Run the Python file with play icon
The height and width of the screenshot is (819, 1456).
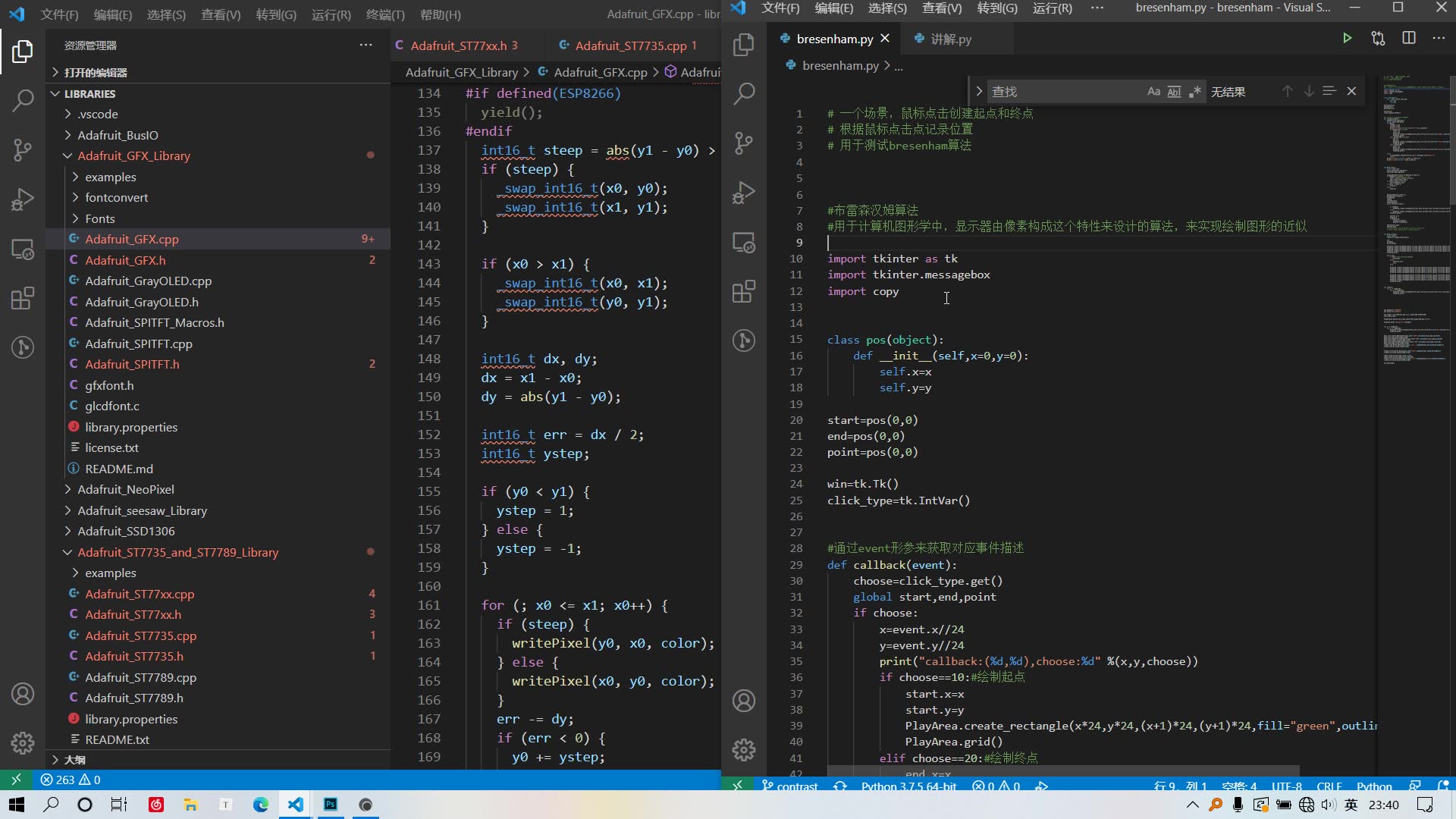click(1347, 39)
